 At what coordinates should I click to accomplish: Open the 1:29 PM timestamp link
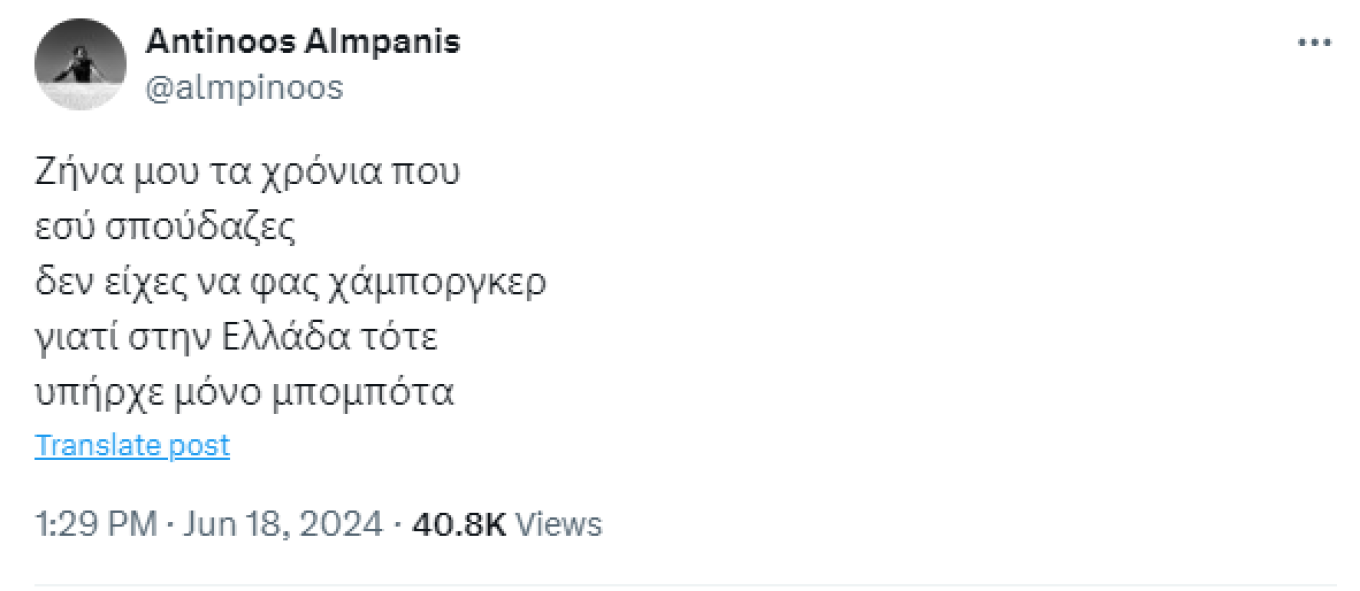[96, 525]
